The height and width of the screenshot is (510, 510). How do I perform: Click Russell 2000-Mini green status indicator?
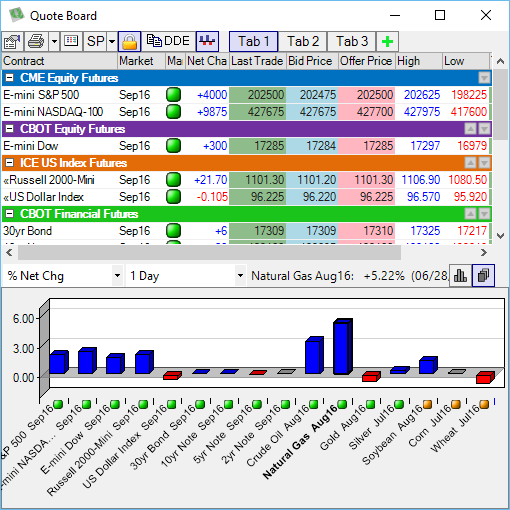click(x=173, y=180)
